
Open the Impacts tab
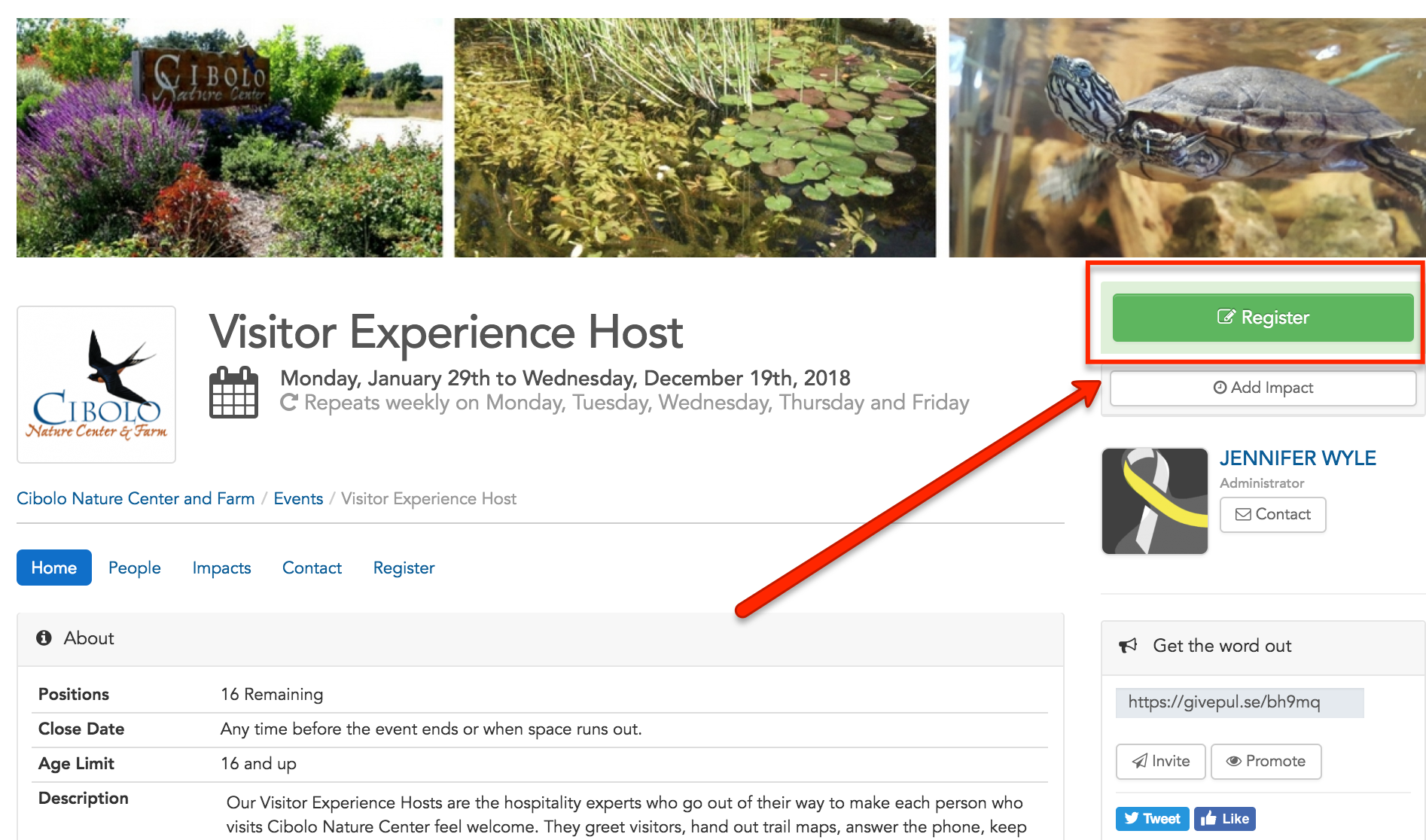221,568
